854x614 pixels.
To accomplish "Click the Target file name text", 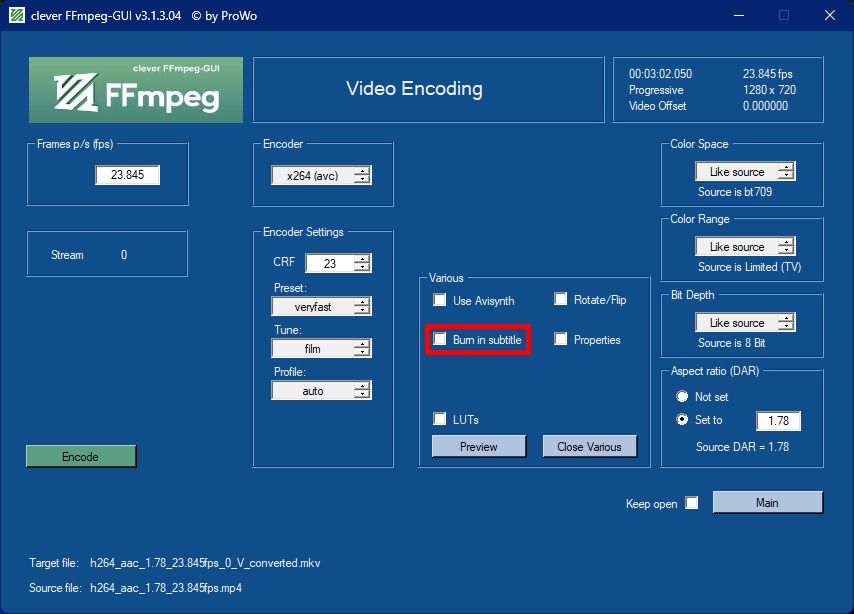I will click(x=205, y=563).
